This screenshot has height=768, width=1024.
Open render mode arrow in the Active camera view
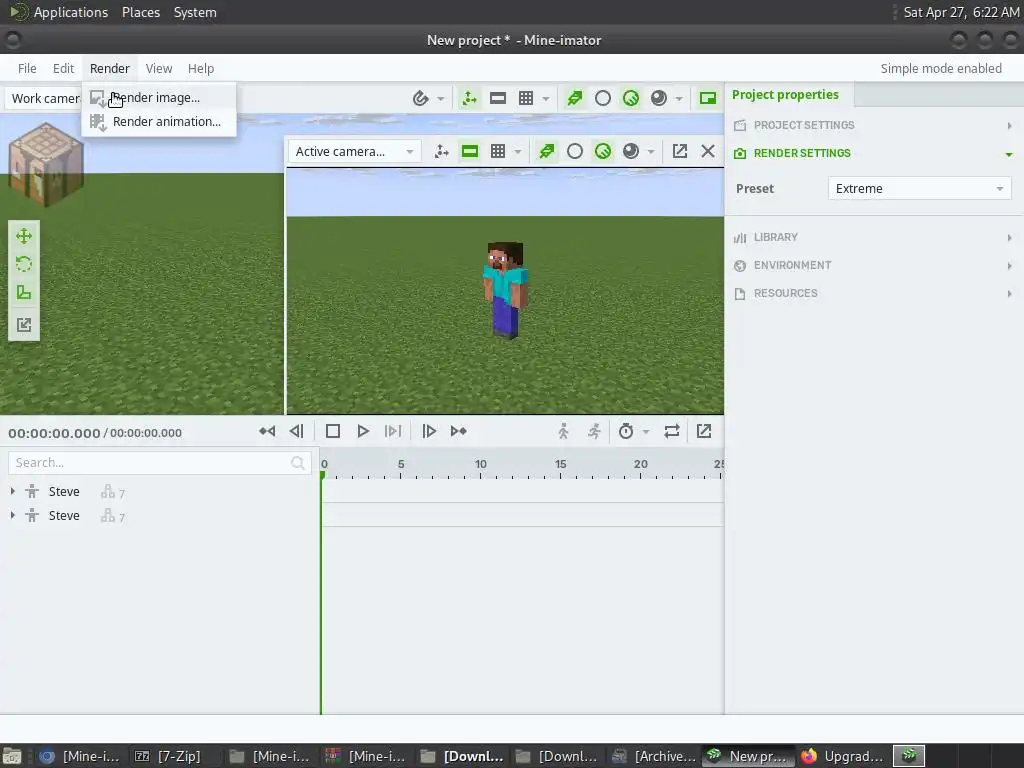coord(650,152)
